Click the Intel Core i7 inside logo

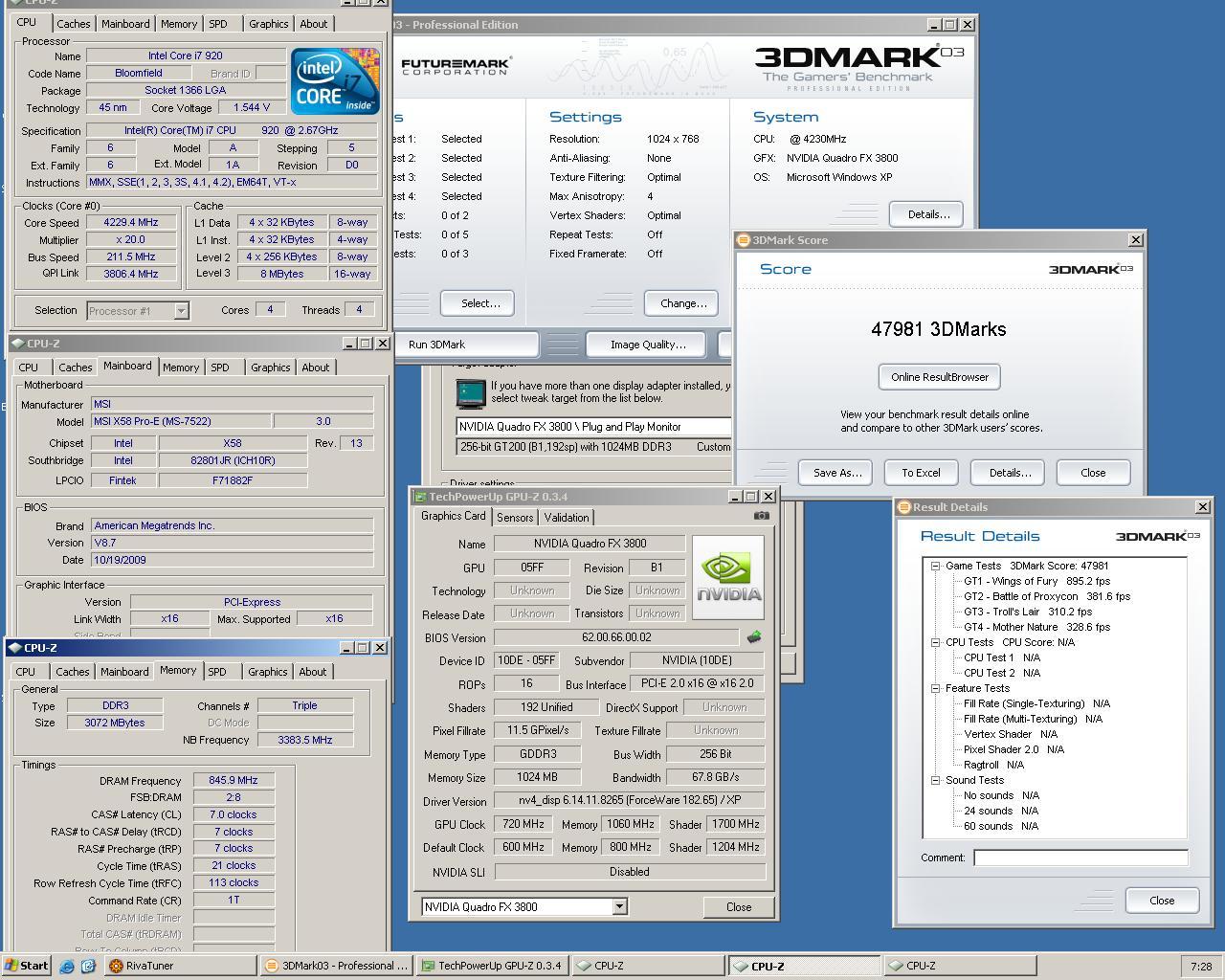click(334, 81)
